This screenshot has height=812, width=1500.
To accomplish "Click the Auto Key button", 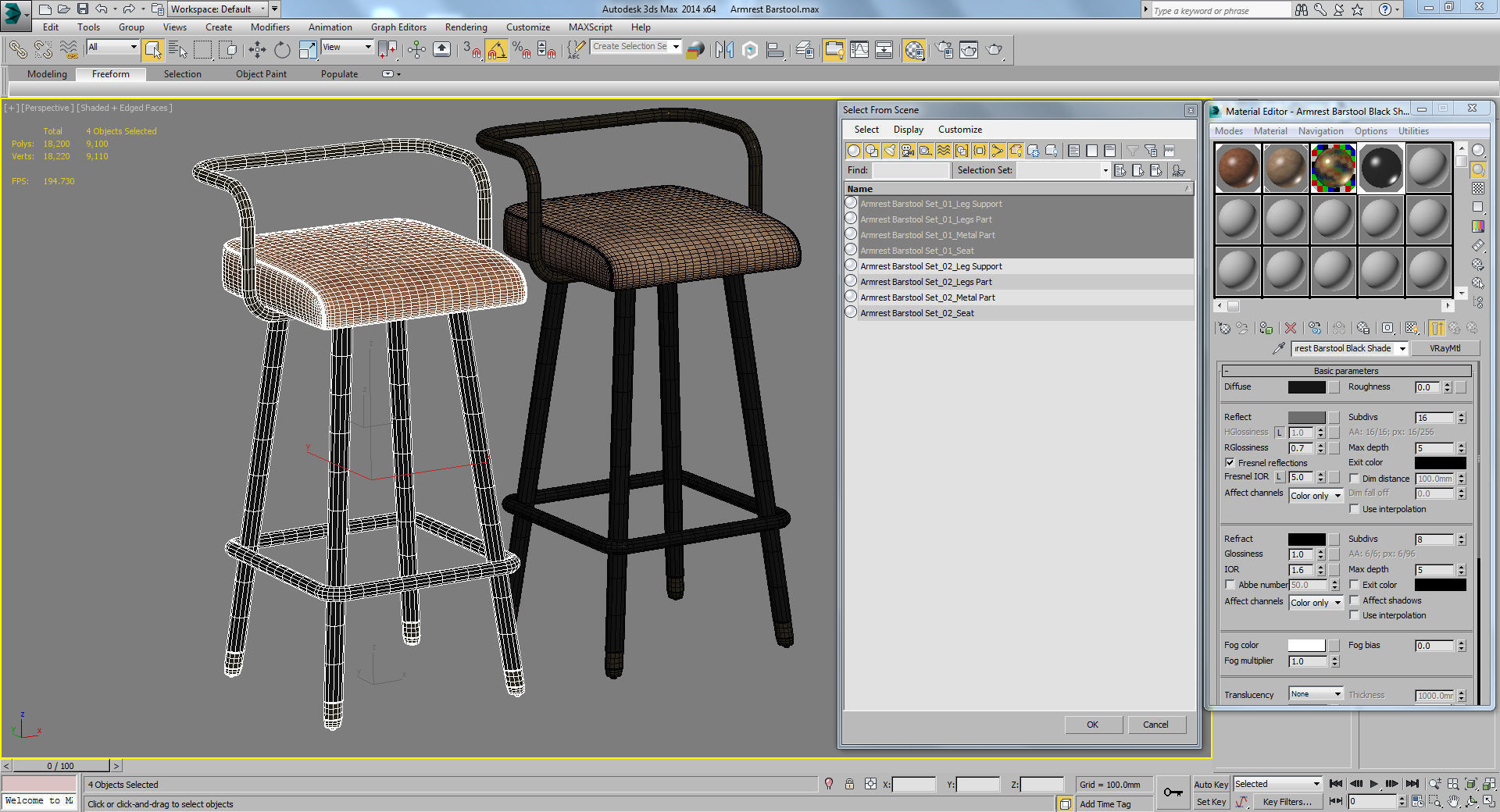I will coord(1211,785).
